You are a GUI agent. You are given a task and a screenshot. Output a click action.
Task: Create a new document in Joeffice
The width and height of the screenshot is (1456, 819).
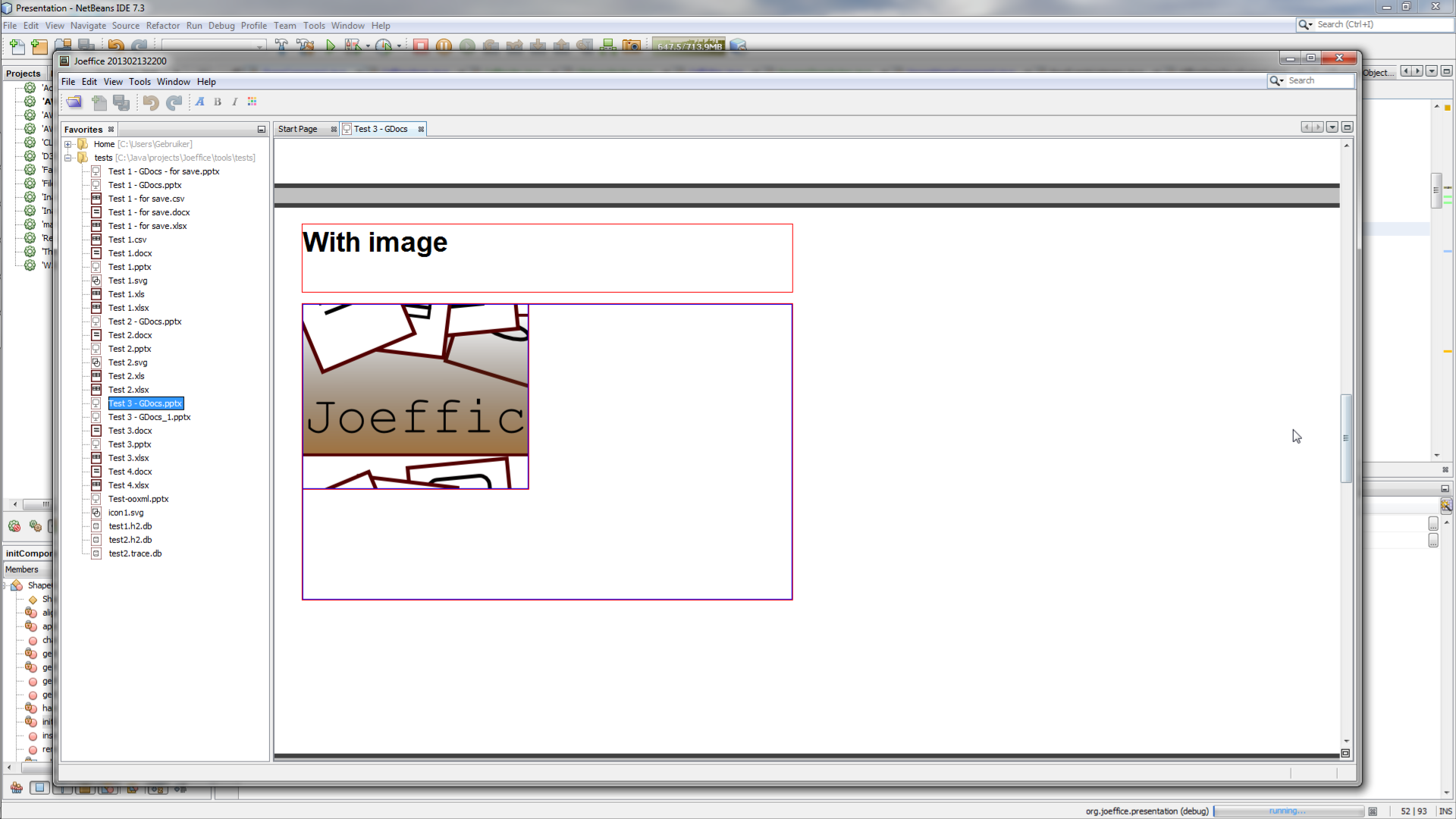(x=99, y=102)
